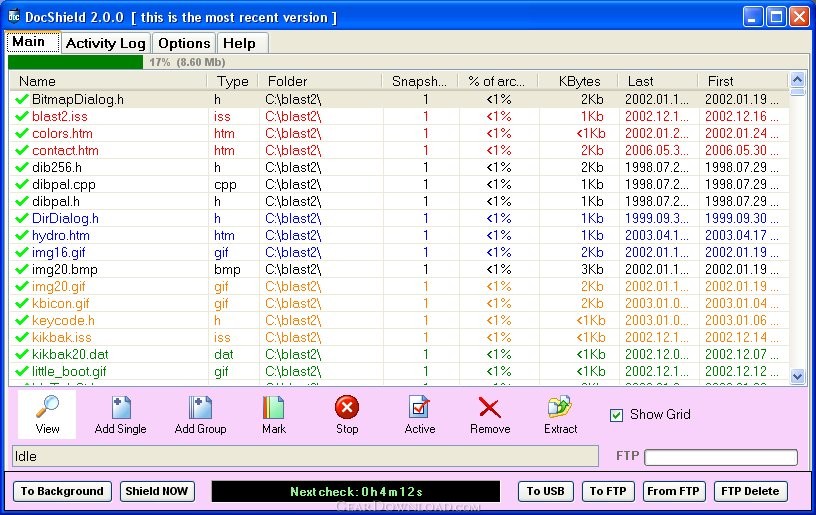Open the Help tab

(x=243, y=43)
